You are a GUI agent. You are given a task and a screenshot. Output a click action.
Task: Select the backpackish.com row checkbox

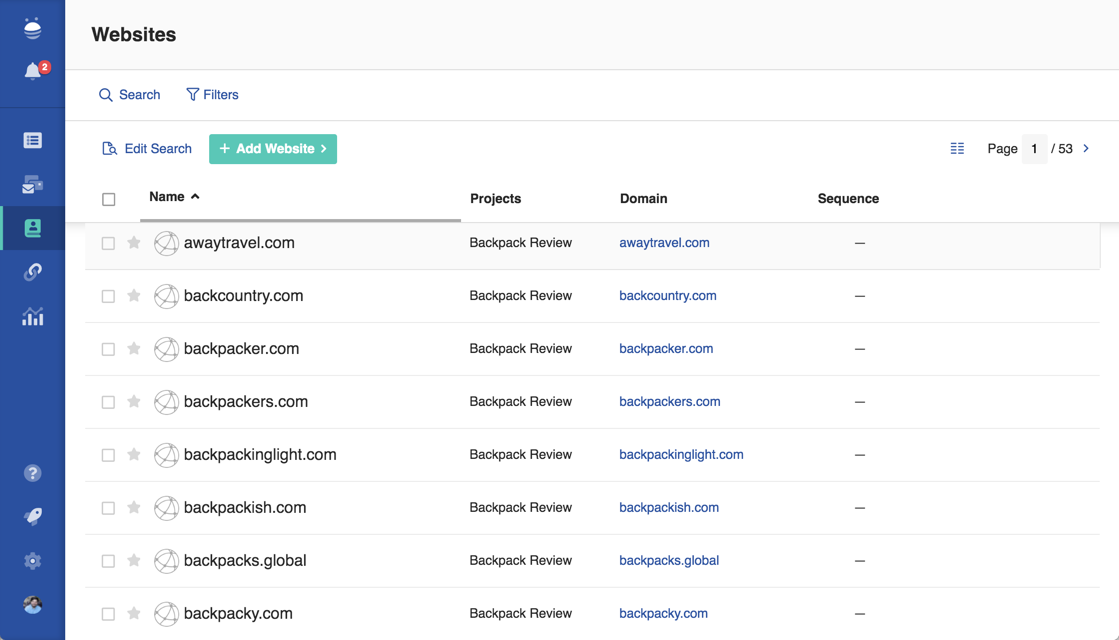click(108, 508)
